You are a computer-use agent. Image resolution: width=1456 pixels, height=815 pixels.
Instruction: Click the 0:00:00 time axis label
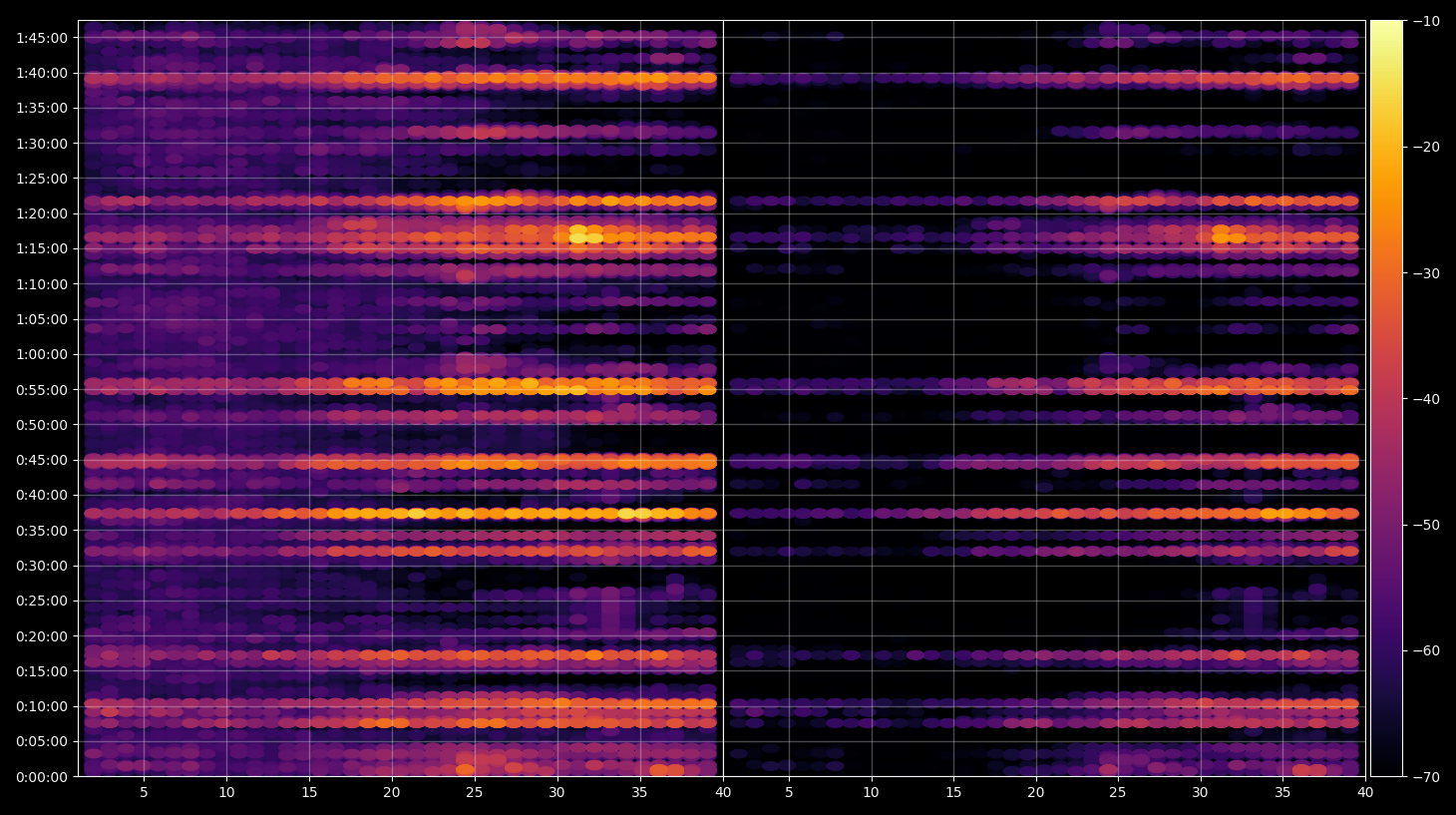tap(42, 777)
